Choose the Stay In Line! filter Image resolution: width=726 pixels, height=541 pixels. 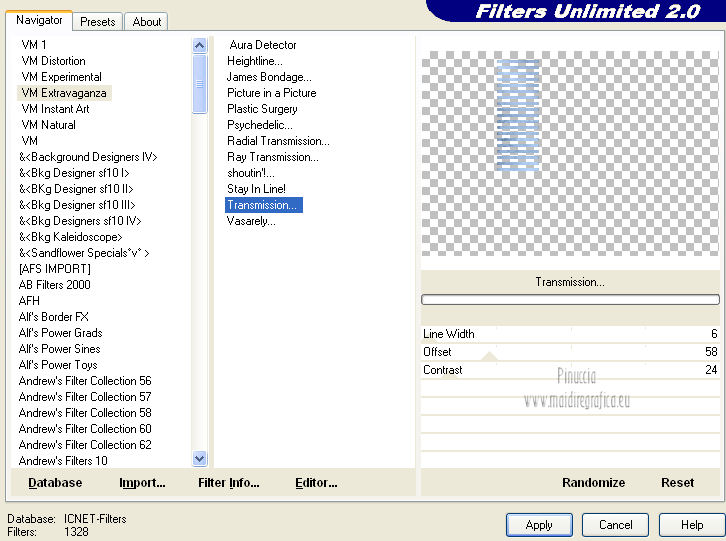pos(256,189)
